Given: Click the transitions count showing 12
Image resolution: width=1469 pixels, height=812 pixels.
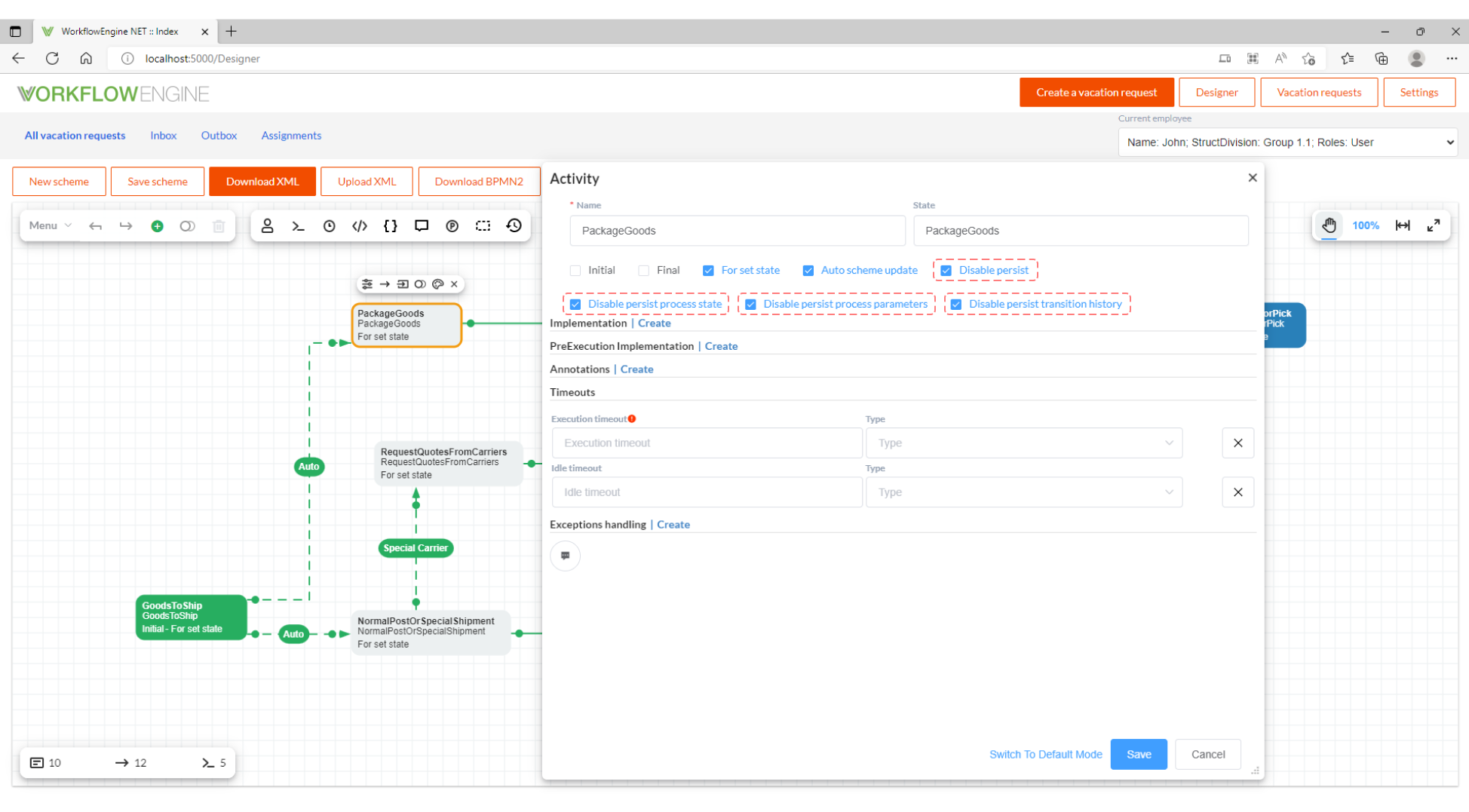Looking at the screenshot, I should [x=130, y=763].
